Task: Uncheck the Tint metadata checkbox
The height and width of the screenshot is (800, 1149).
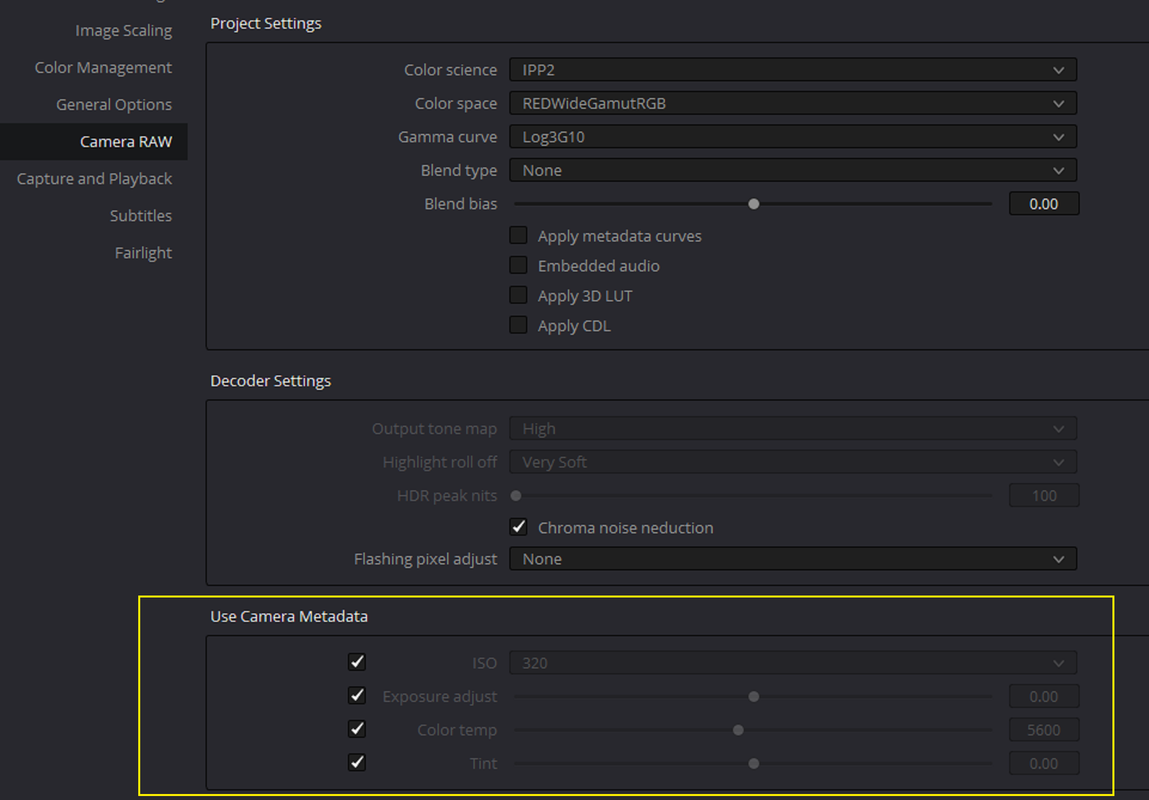Action: [357, 763]
